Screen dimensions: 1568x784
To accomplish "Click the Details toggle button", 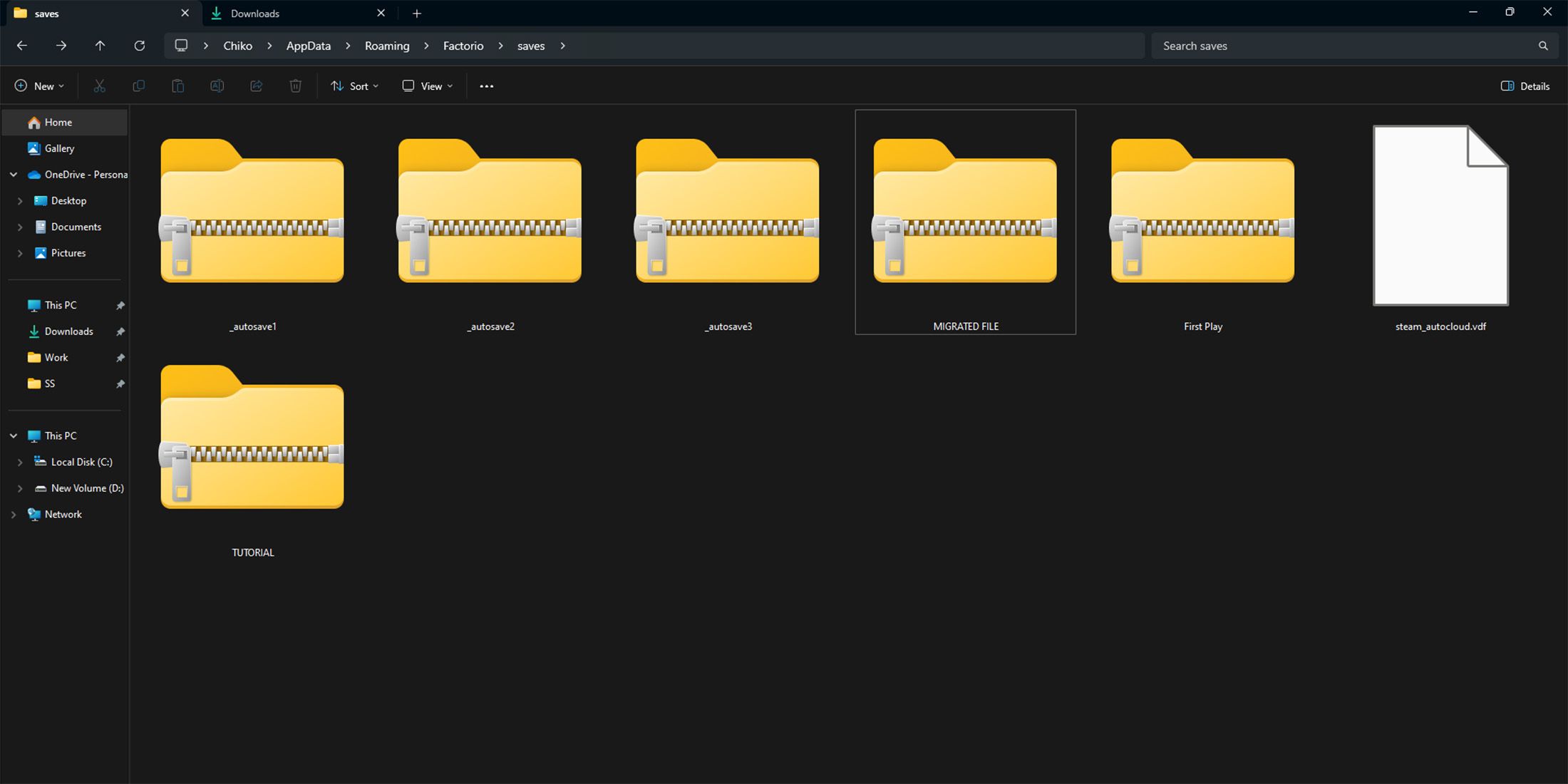I will [1525, 86].
